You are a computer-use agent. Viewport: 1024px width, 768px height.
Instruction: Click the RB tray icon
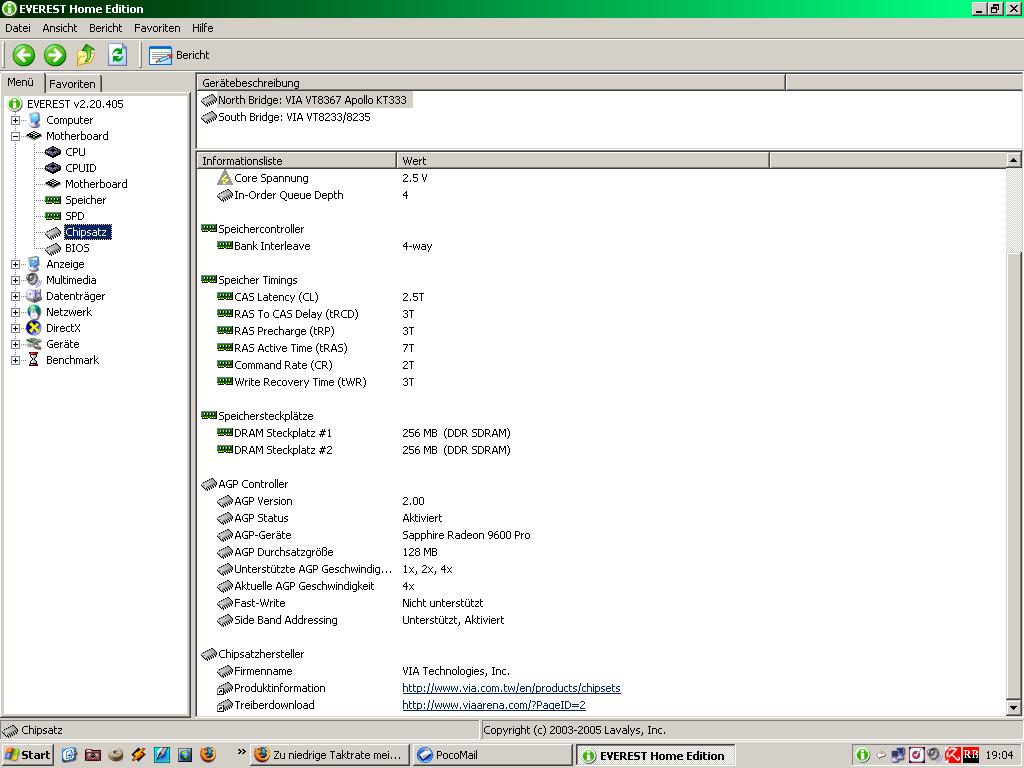coord(971,755)
